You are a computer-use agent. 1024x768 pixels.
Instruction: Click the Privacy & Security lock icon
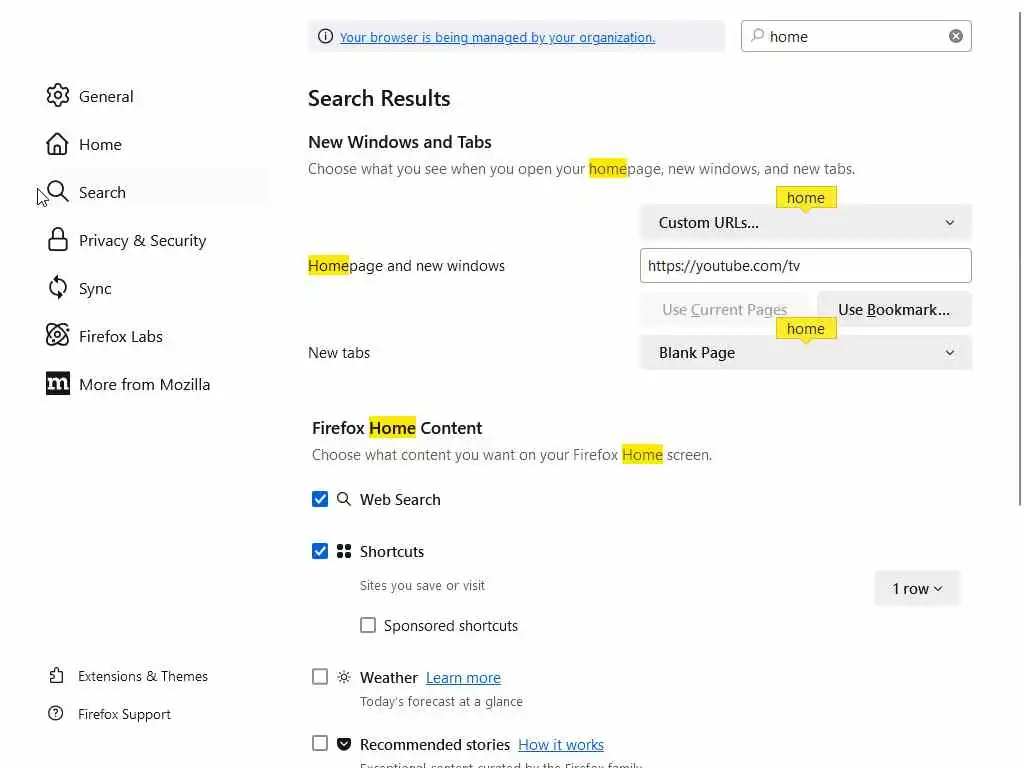click(x=58, y=240)
